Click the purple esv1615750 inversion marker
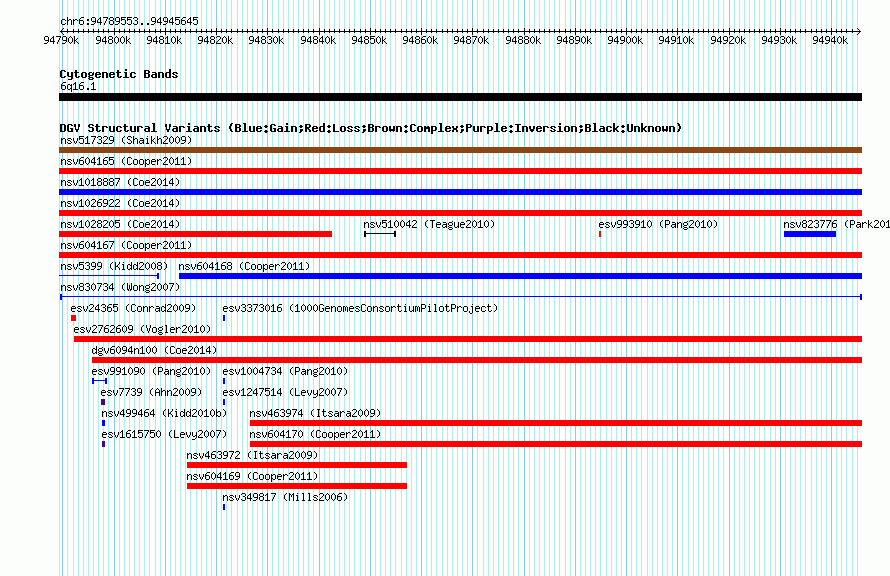Screen dimensions: 890x576 click(103, 444)
